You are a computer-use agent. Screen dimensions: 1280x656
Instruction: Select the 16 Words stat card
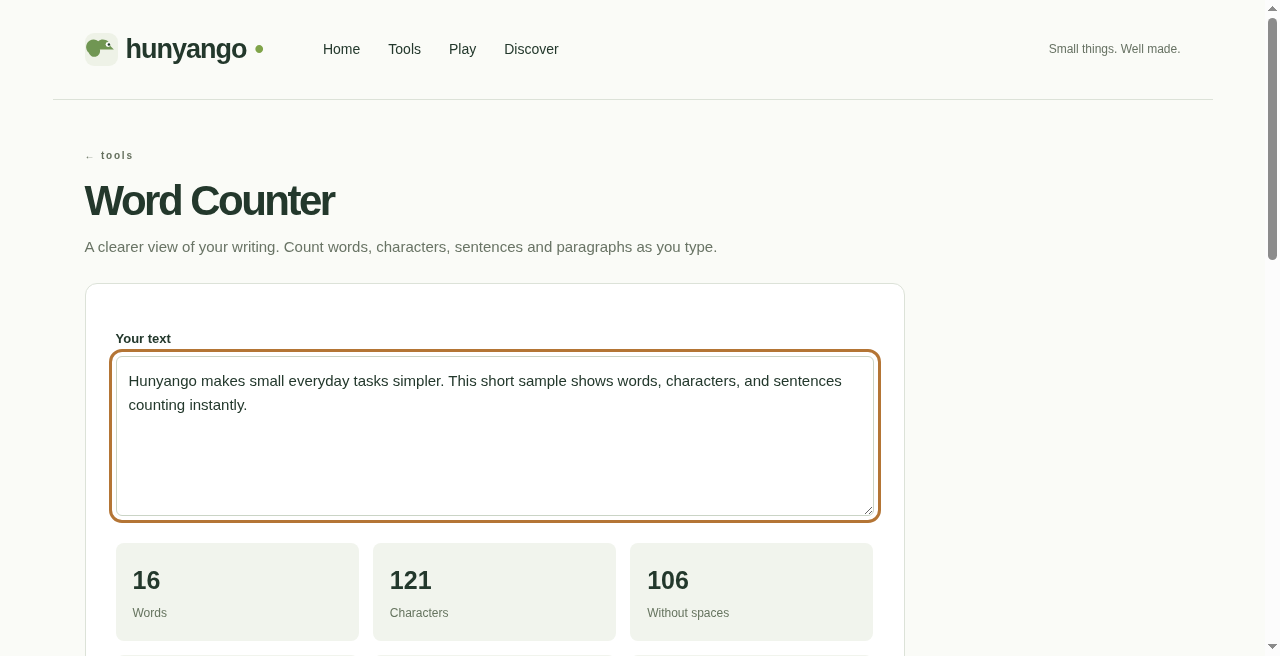(237, 592)
